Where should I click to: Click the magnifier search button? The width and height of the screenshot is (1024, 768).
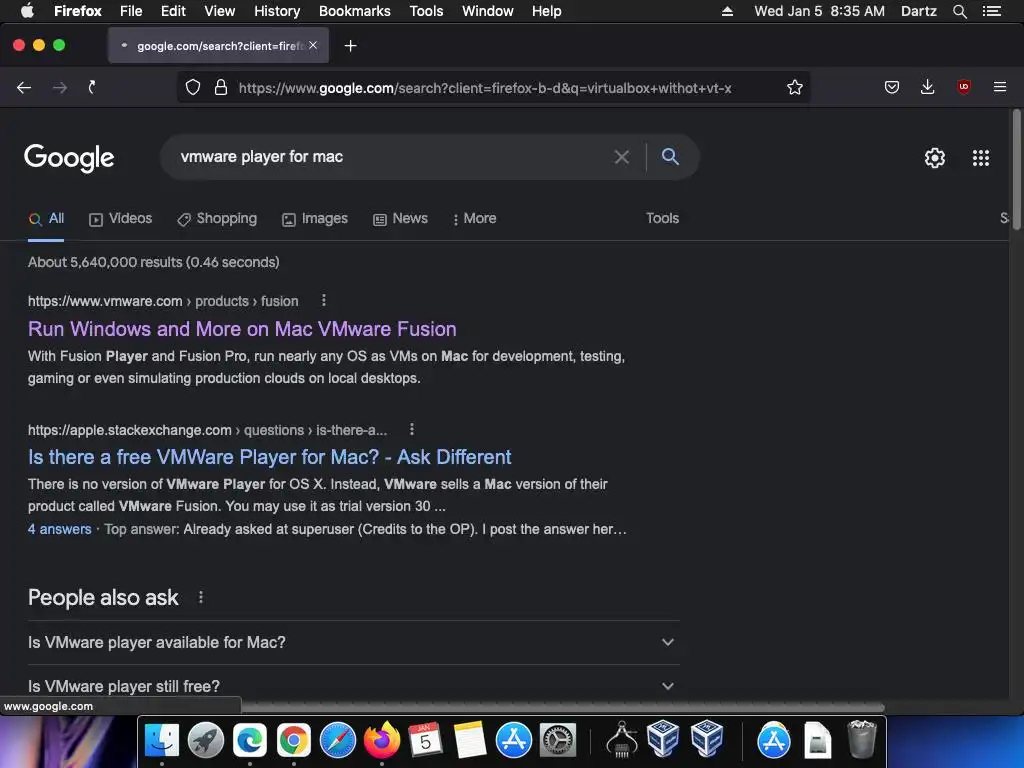(670, 157)
